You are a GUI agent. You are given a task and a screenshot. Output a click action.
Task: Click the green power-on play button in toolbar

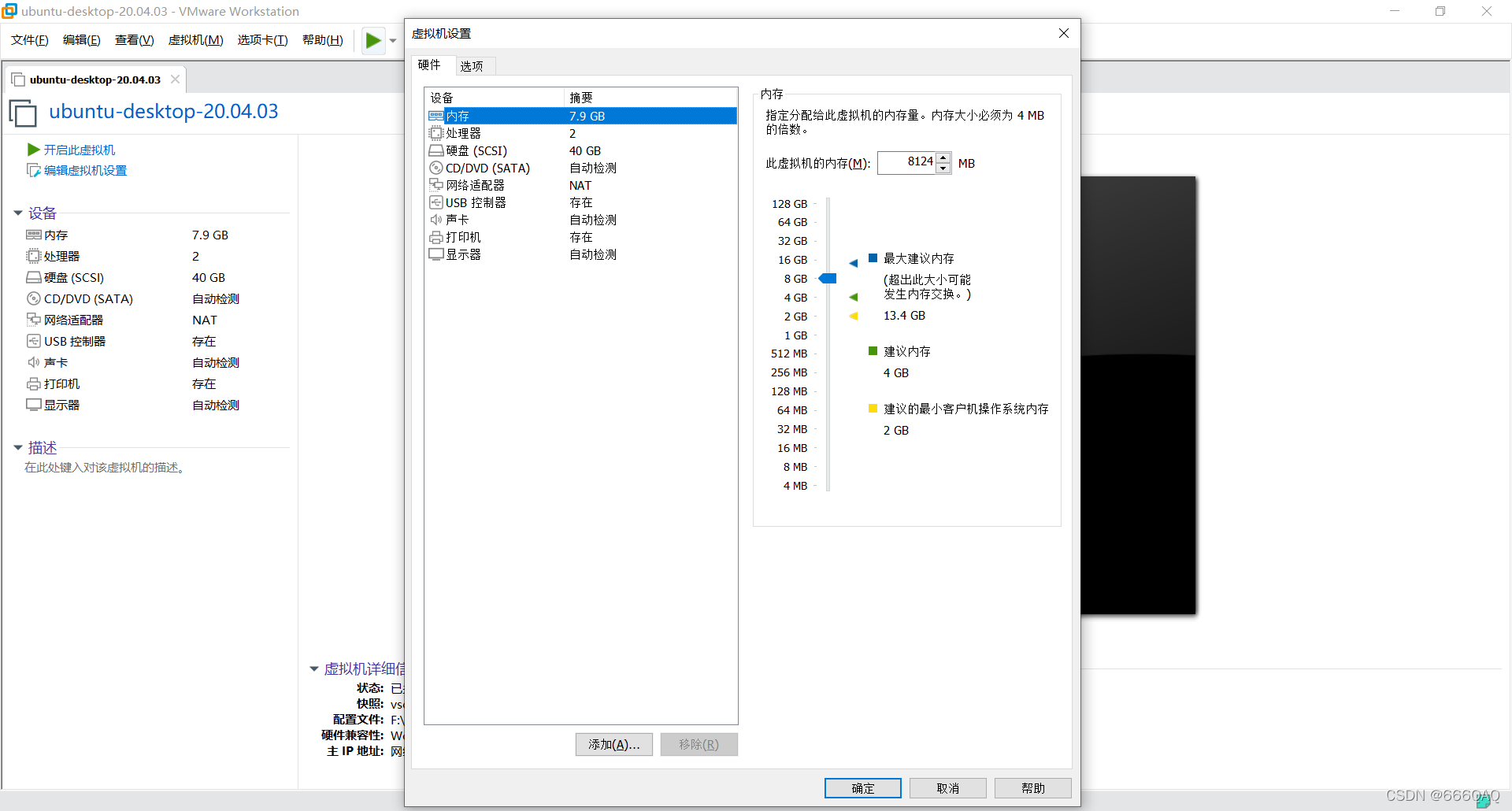(x=373, y=40)
